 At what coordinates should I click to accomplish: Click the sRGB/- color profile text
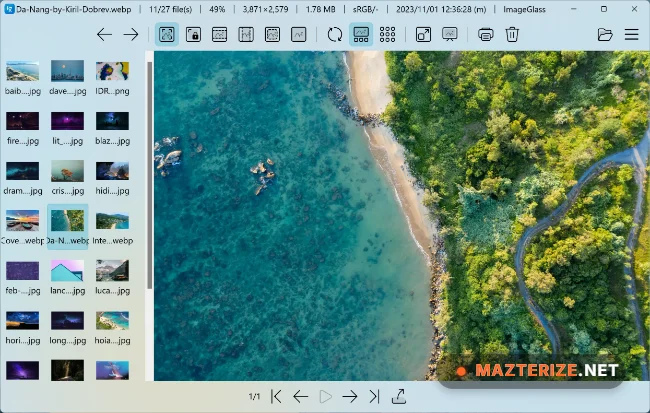click(x=366, y=9)
